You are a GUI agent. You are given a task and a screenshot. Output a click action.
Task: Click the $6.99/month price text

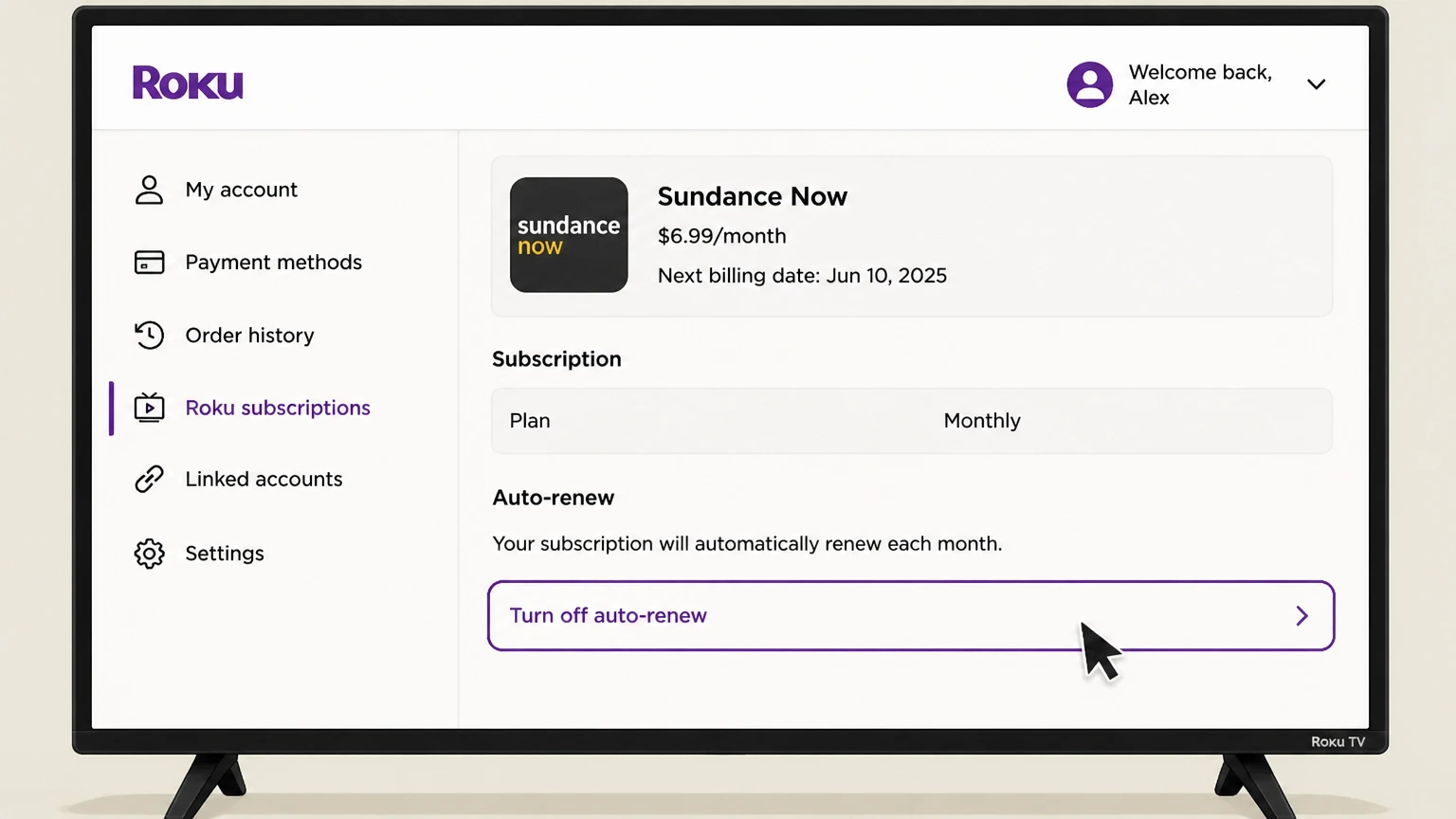pyautogui.click(x=721, y=236)
